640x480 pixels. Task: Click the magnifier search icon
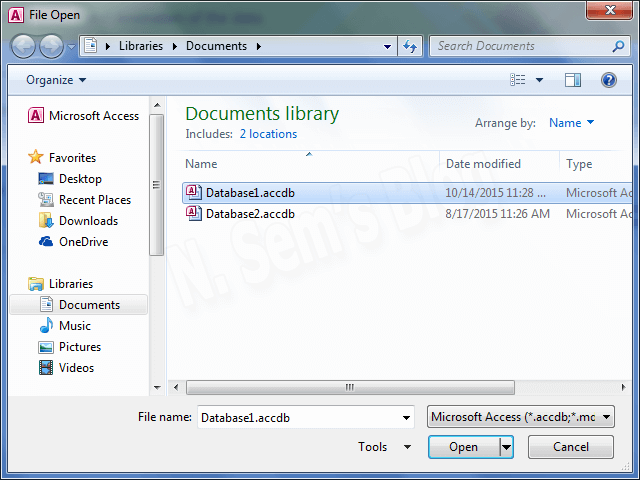618,46
